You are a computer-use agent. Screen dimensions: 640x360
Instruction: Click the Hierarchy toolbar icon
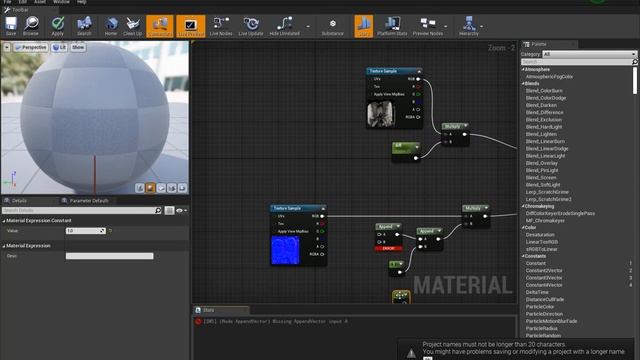click(469, 26)
